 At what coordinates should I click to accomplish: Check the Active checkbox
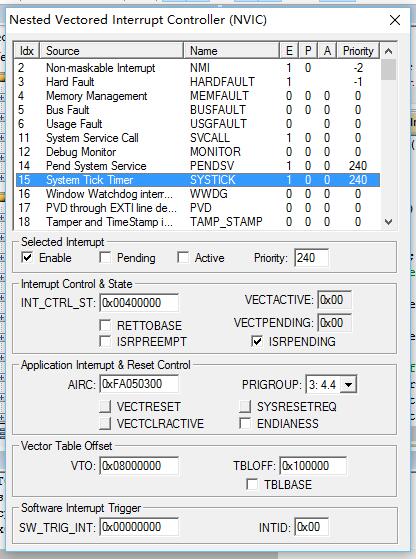click(x=183, y=257)
